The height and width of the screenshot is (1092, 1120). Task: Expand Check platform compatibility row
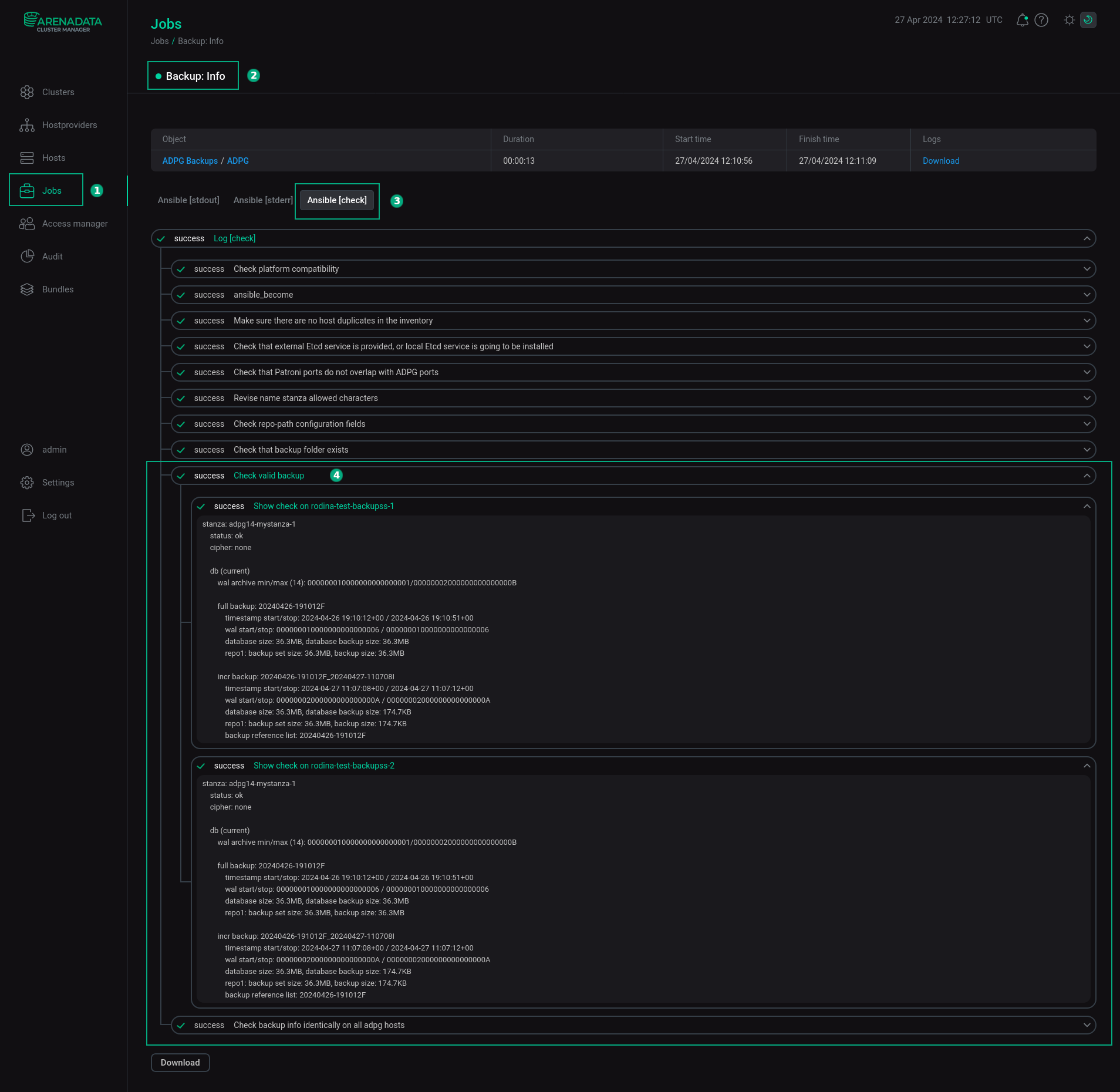click(1087, 269)
